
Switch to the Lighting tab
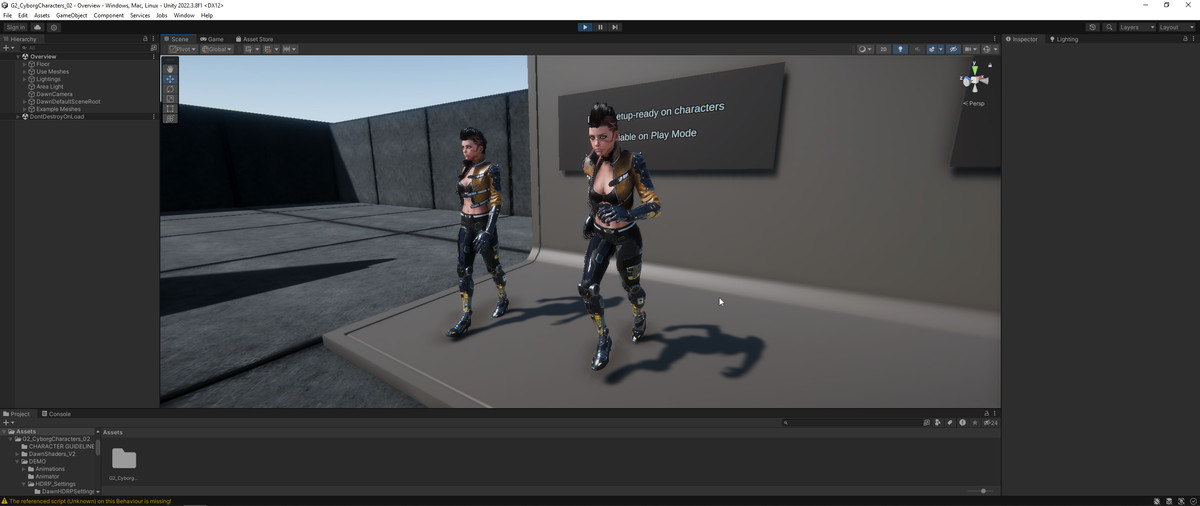tap(1064, 39)
